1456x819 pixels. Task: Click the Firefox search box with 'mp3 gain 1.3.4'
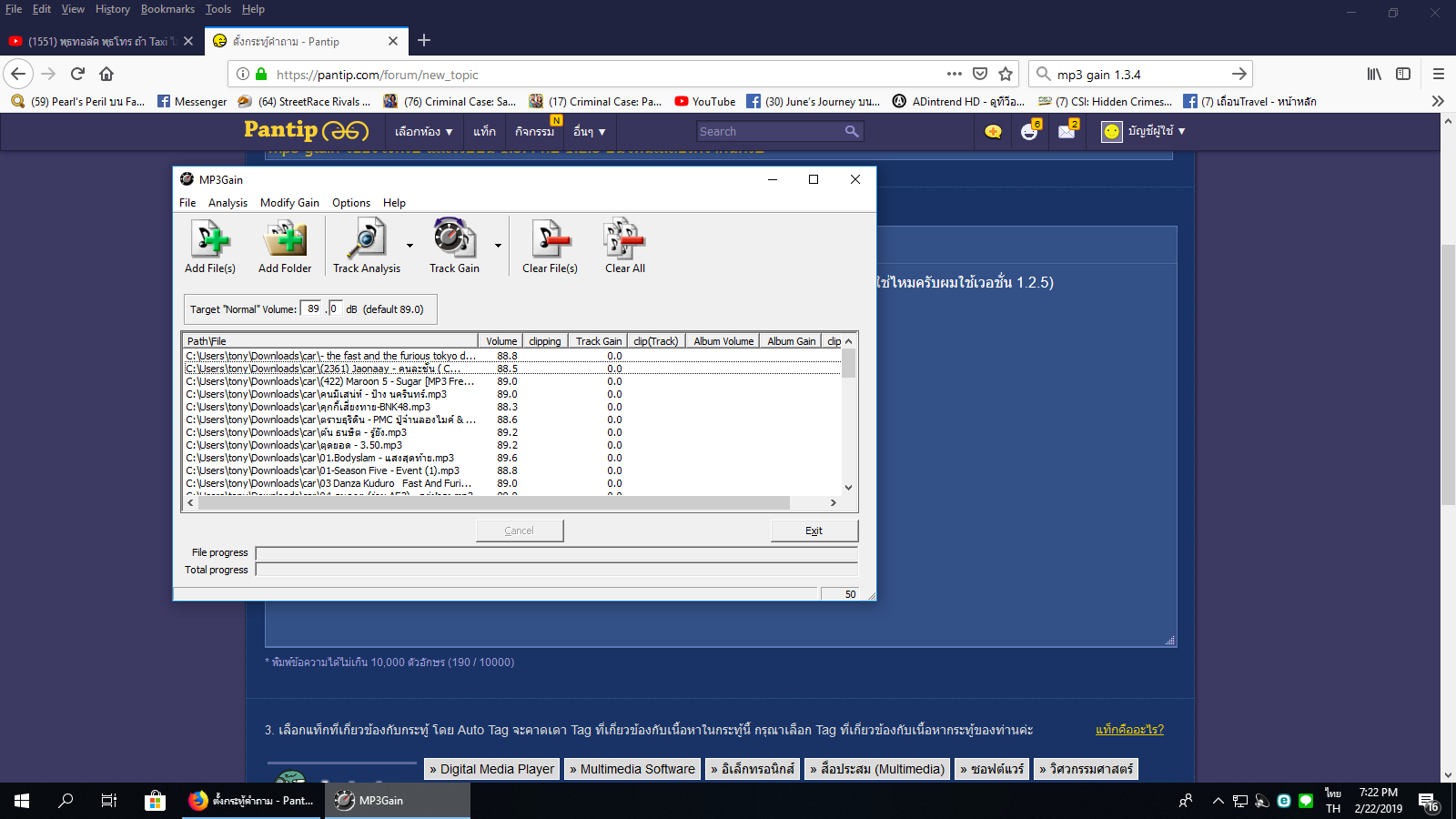click(1140, 75)
